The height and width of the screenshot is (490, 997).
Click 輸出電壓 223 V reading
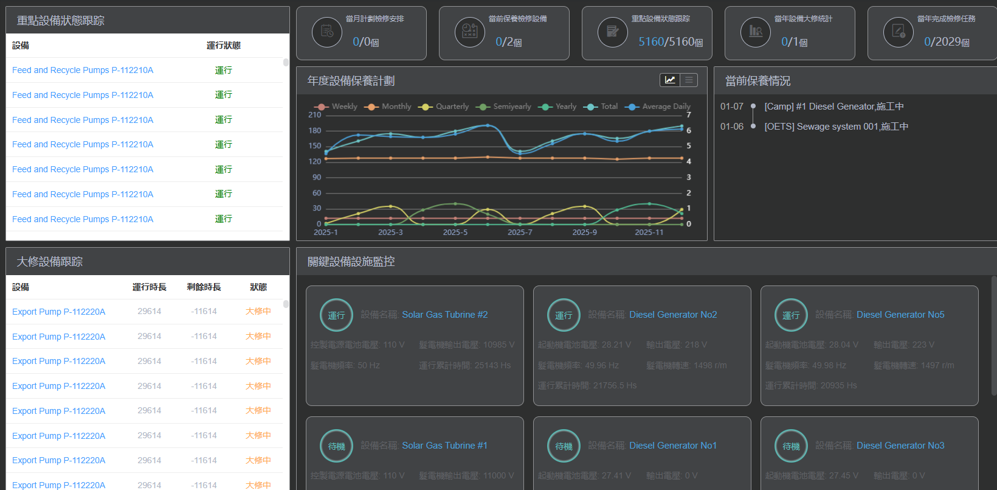point(905,345)
